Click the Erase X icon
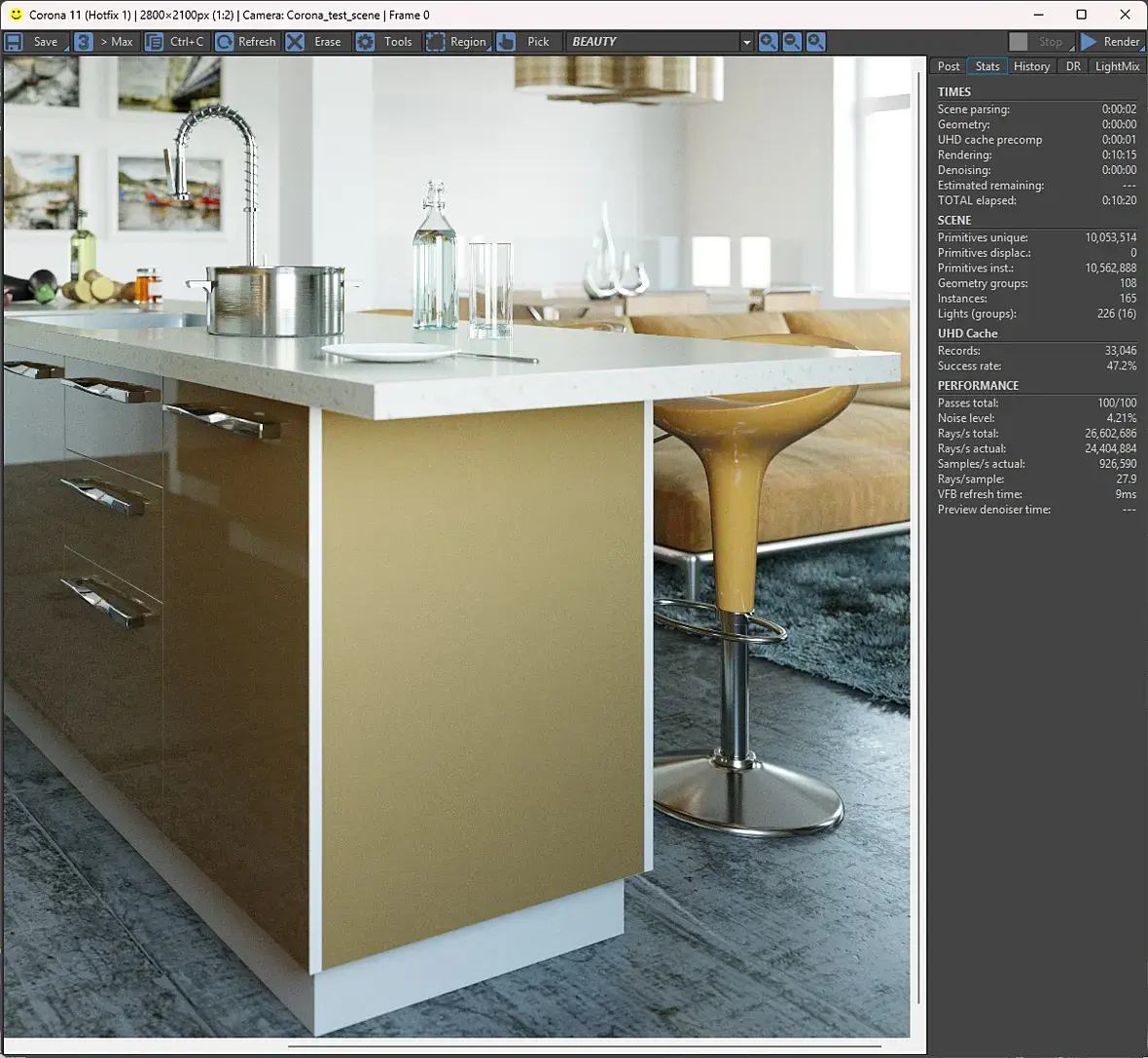Viewport: 1148px width, 1058px height. click(295, 42)
